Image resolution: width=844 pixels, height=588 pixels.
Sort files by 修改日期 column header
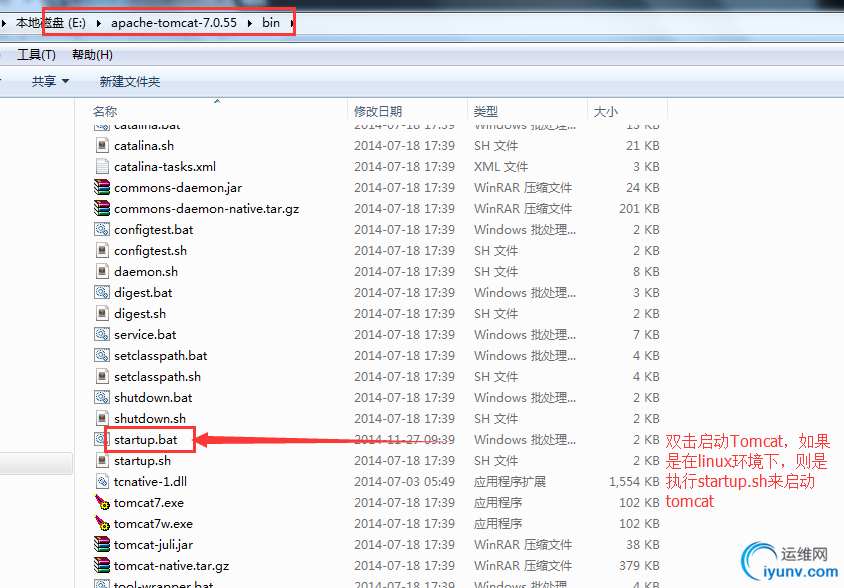(378, 111)
